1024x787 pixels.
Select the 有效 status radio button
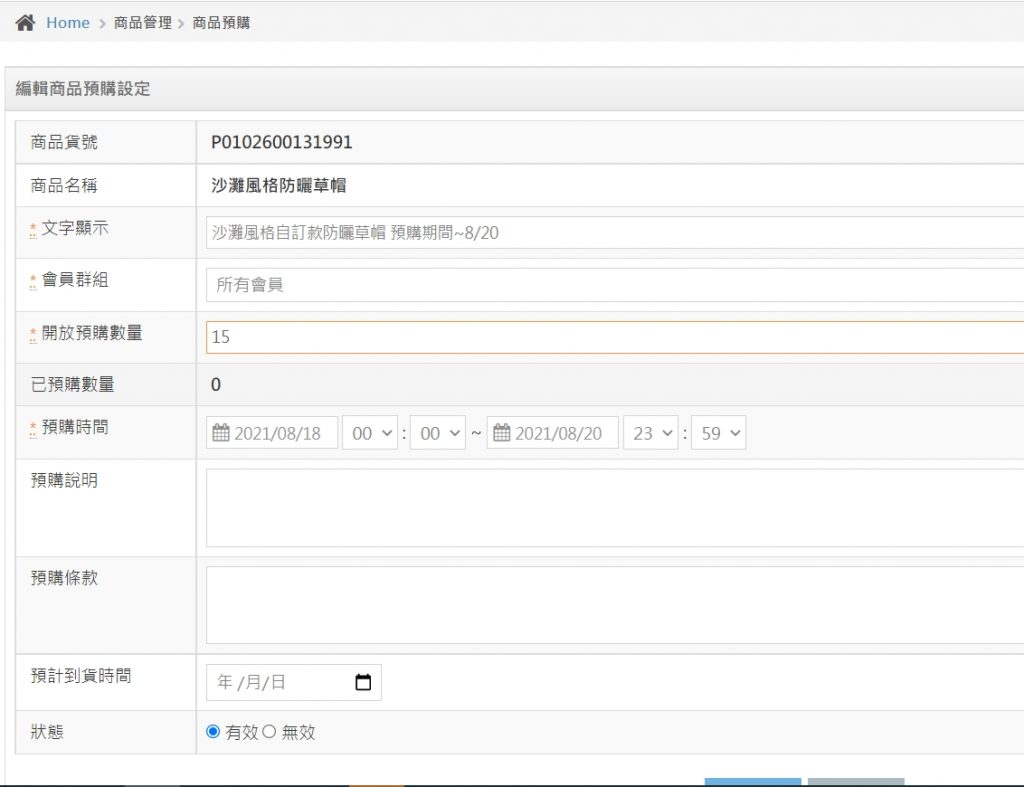[x=213, y=732]
